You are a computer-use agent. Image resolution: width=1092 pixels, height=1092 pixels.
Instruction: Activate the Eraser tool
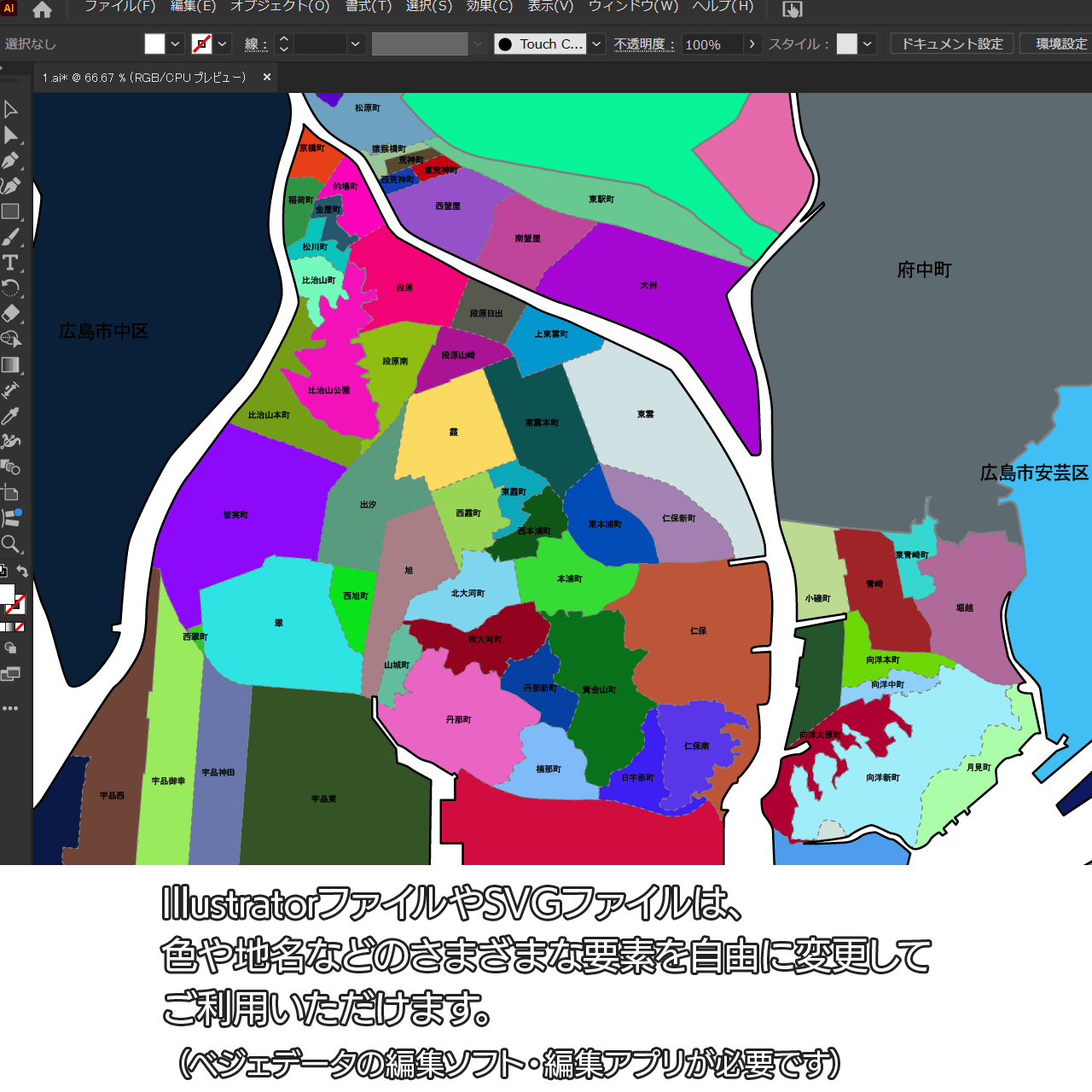click(11, 313)
